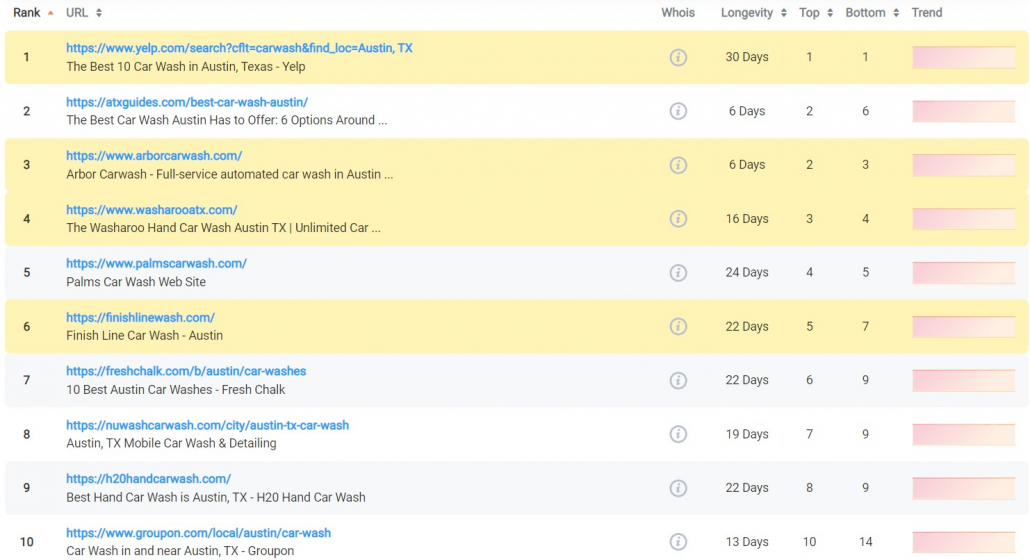Click the '19 Days' longevity value
The width and height of the screenshot is (1030, 560).
[747, 434]
